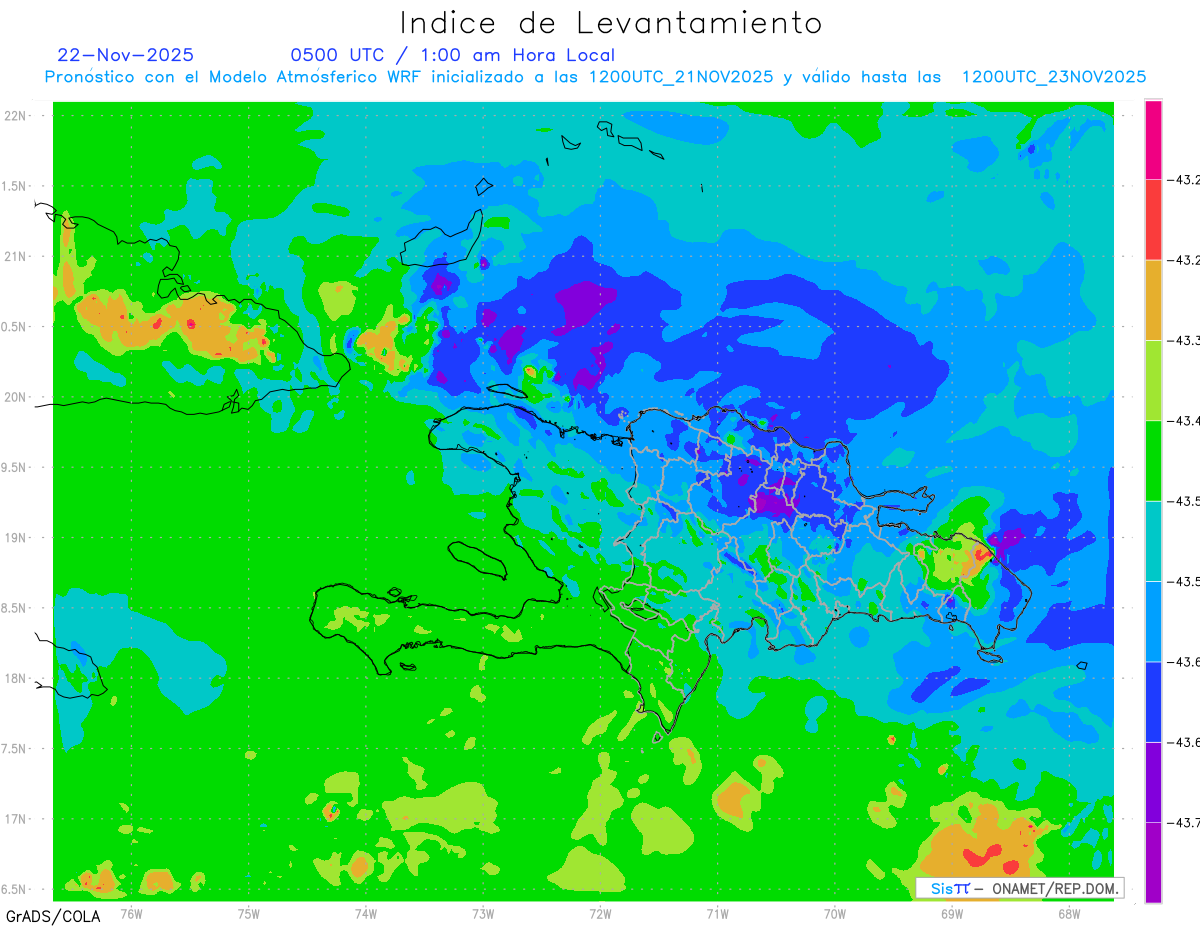Click the '20N' latitude axis label
The width and height of the screenshot is (1200, 927).
coord(17,397)
